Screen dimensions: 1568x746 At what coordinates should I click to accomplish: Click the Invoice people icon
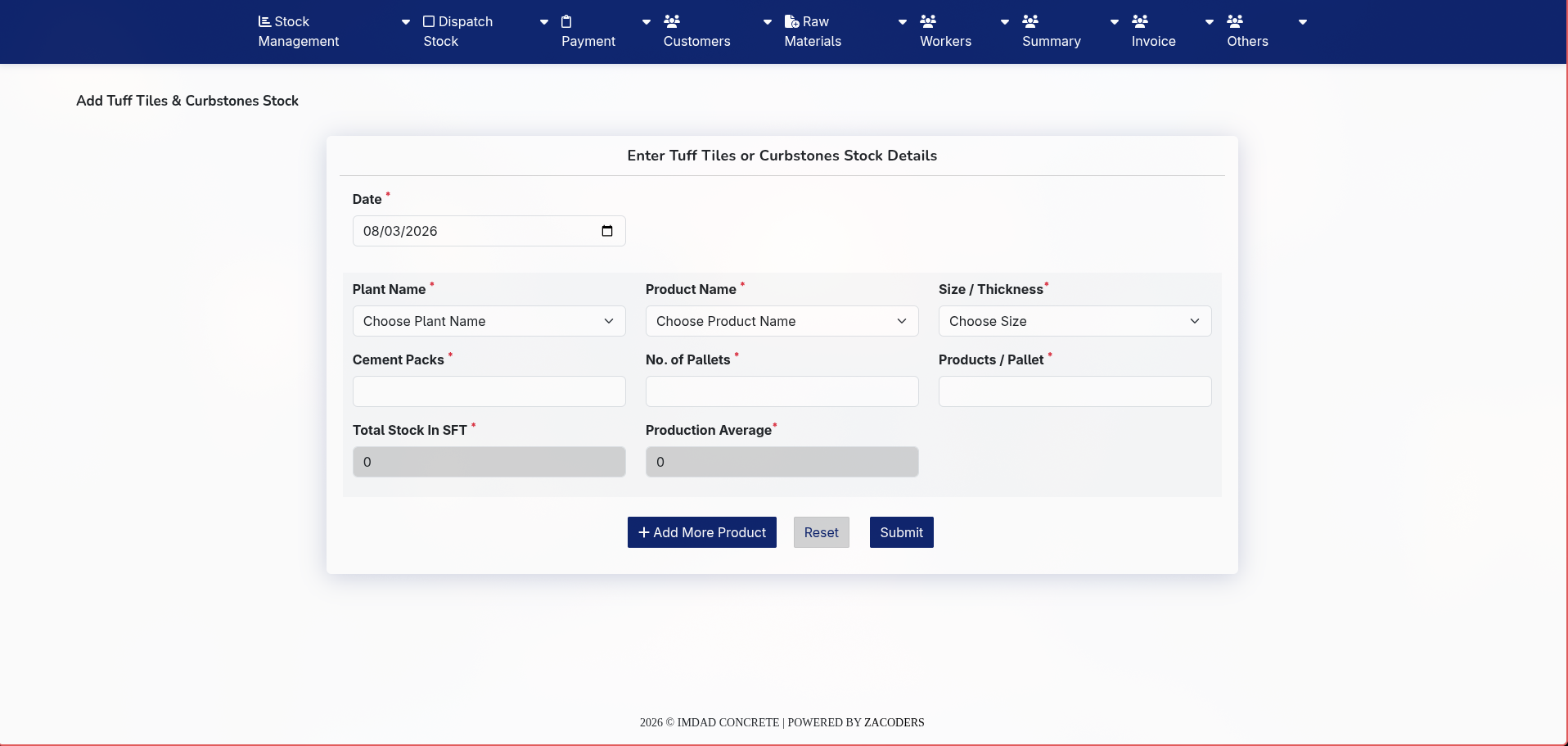click(1140, 21)
